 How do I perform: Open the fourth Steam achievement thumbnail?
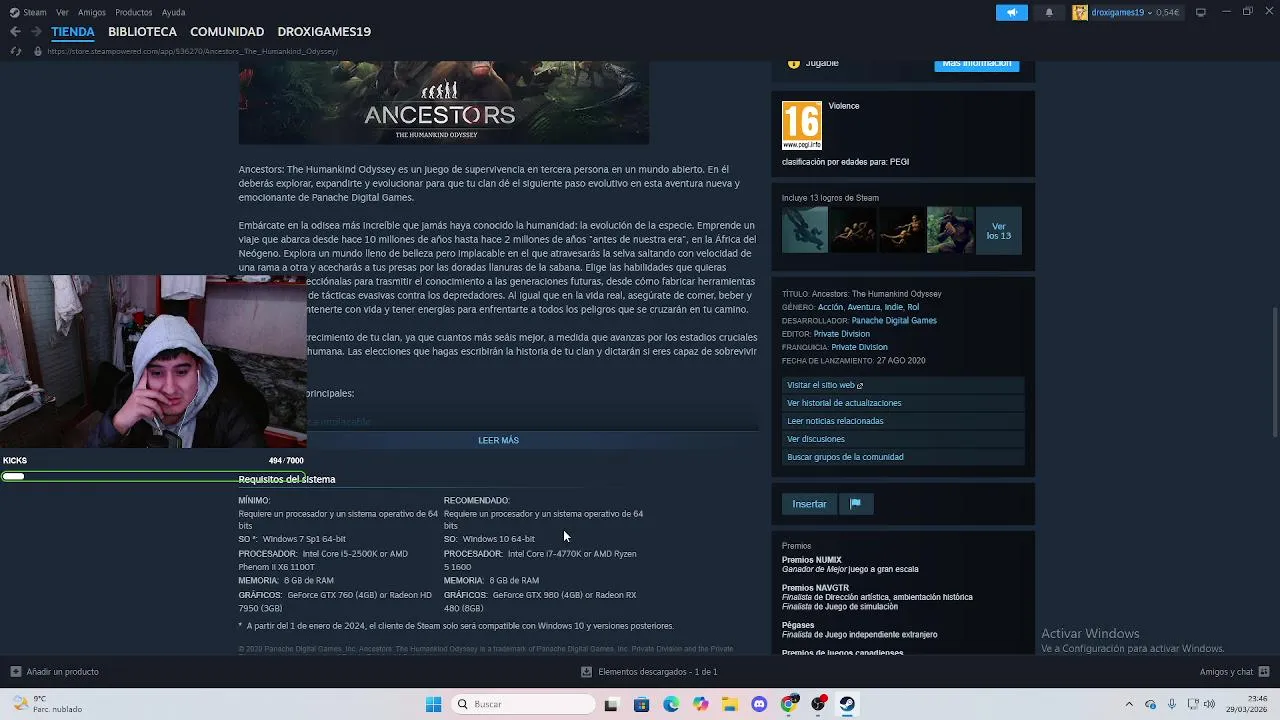click(950, 231)
